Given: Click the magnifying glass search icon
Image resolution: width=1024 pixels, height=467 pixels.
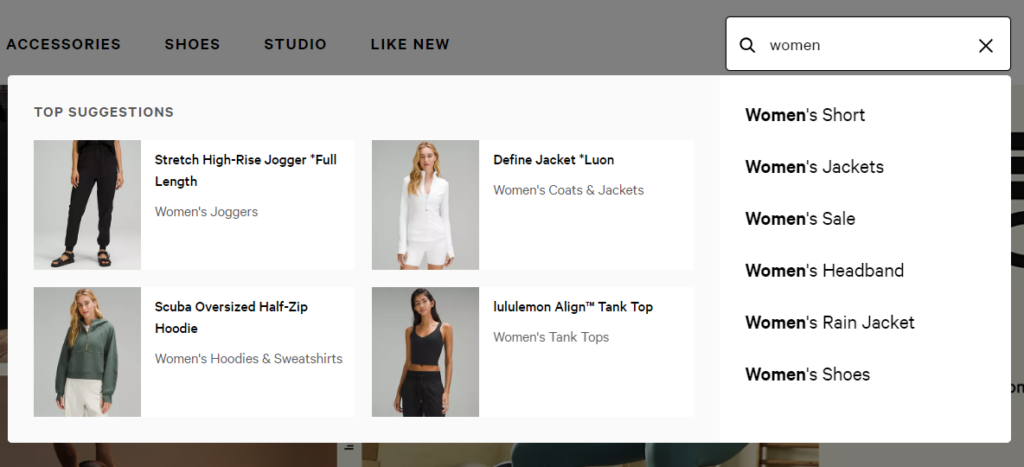Looking at the screenshot, I should pos(747,45).
